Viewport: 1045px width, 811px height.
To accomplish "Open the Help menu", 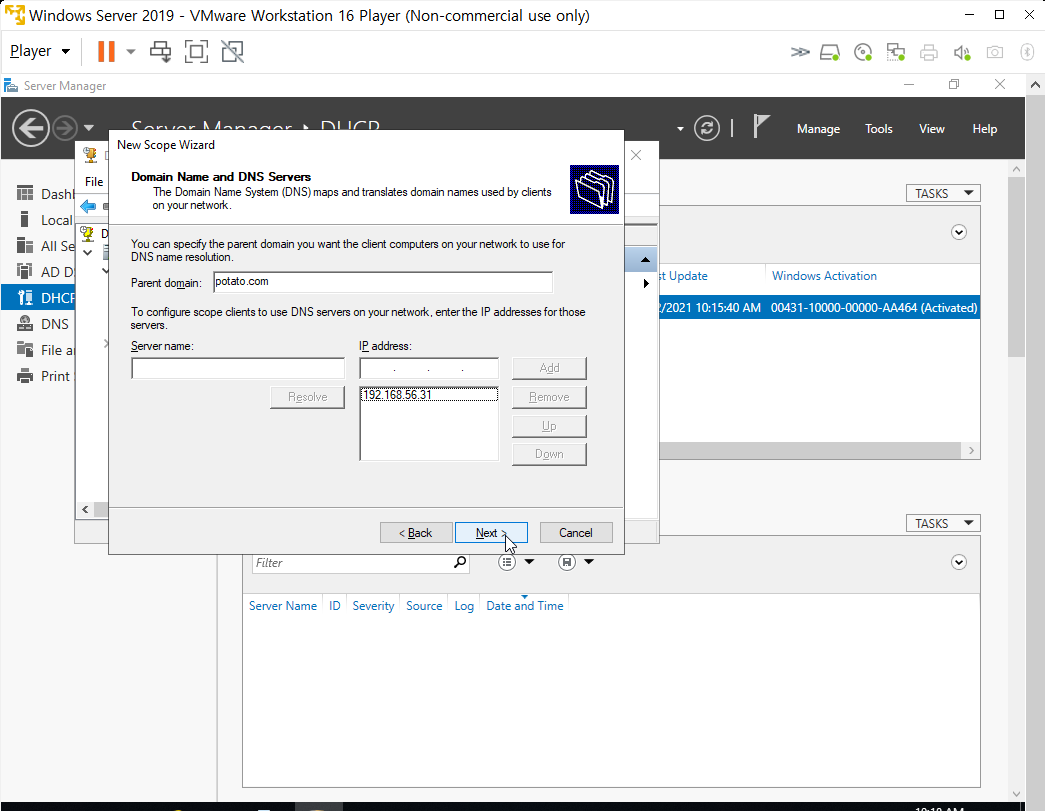I will [x=984, y=129].
